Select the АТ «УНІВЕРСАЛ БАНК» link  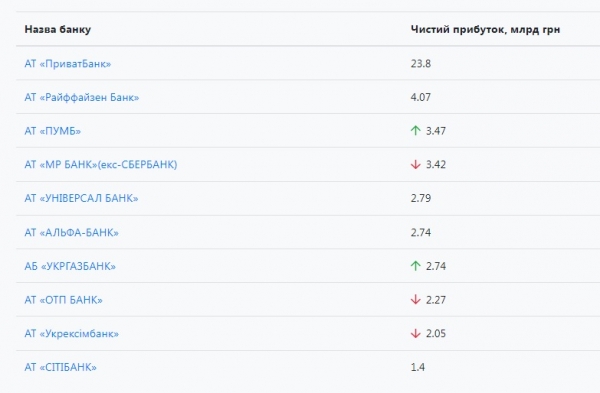[82, 198]
